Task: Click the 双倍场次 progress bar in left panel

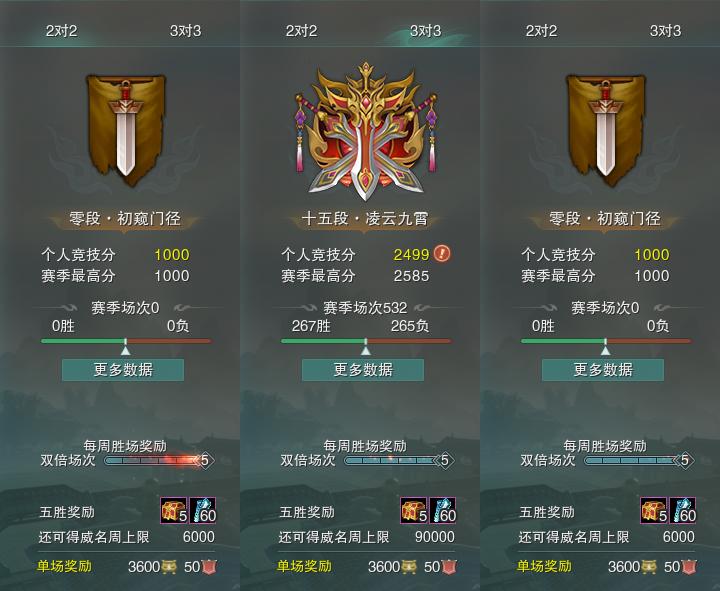Action: (x=158, y=460)
